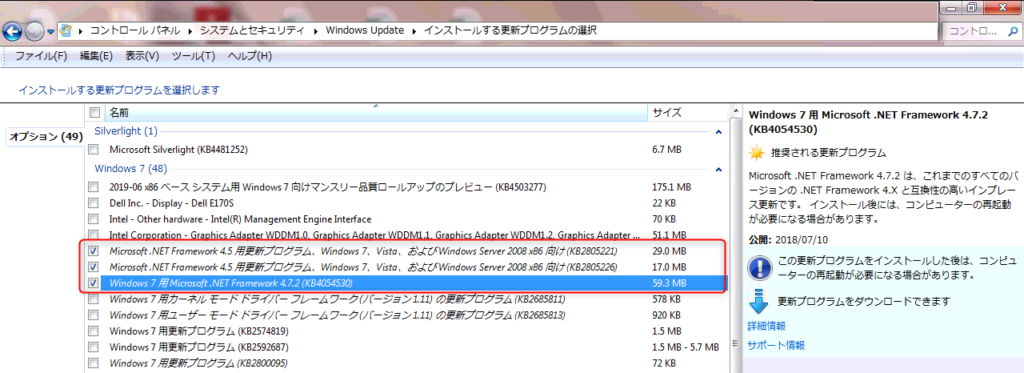The height and width of the screenshot is (373, 1024).
Task: Click the 175.1 MB size value
Action: point(671,187)
